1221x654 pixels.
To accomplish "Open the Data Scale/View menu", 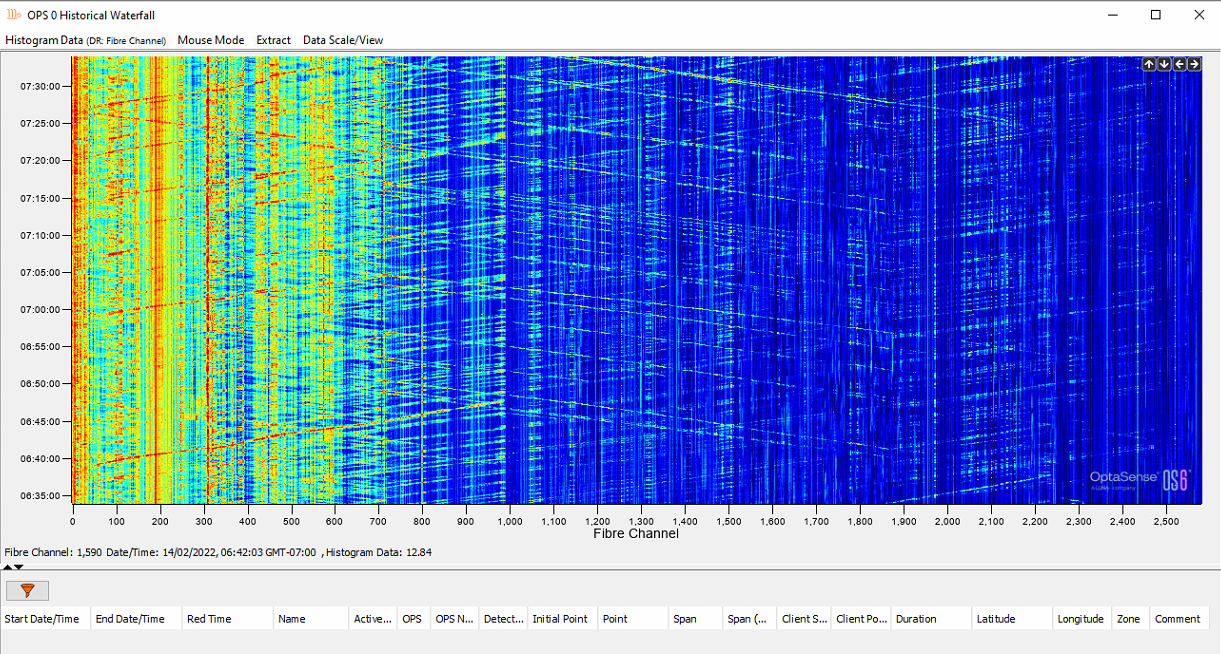I will (x=343, y=40).
